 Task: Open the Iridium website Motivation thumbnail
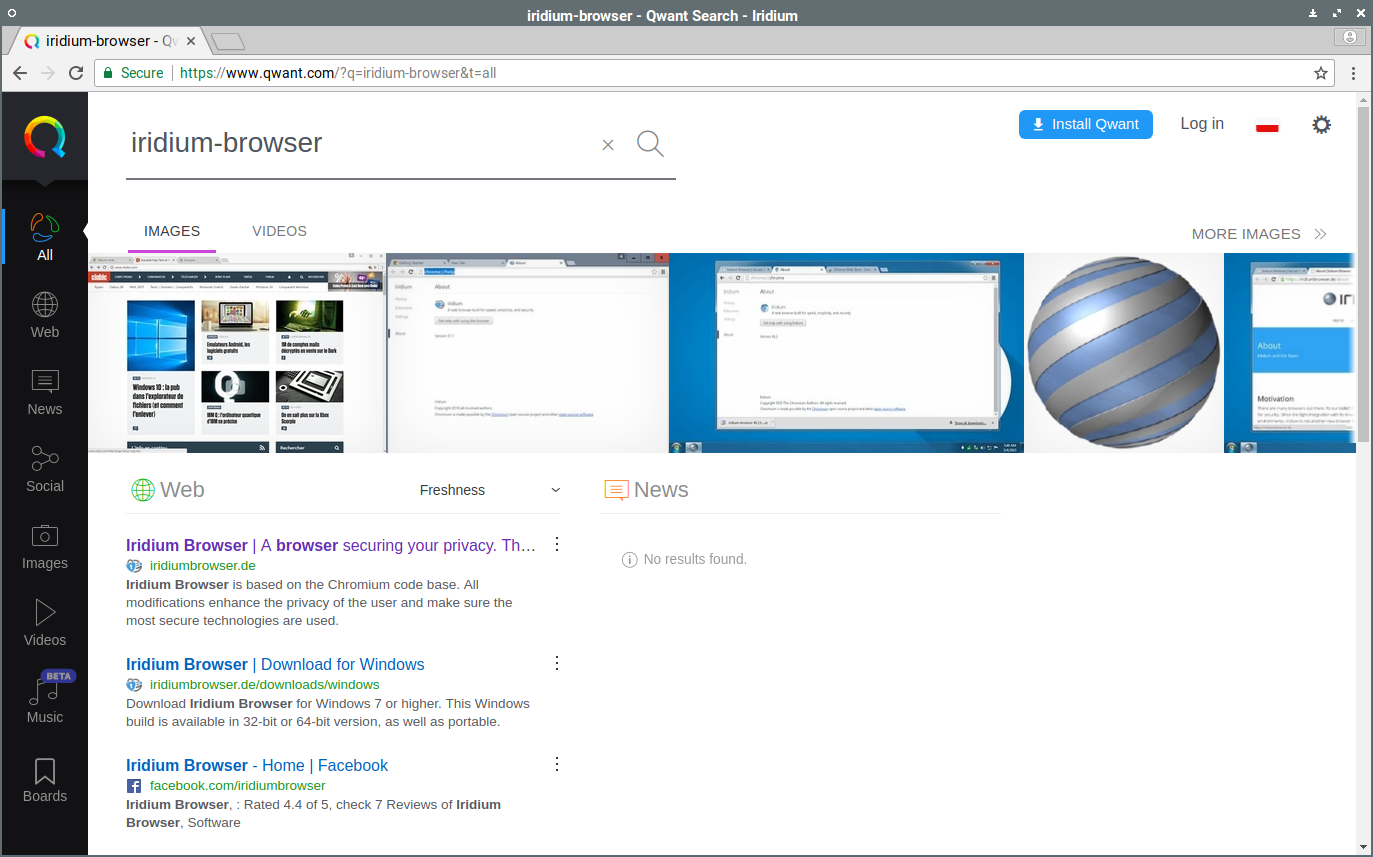[1290, 353]
